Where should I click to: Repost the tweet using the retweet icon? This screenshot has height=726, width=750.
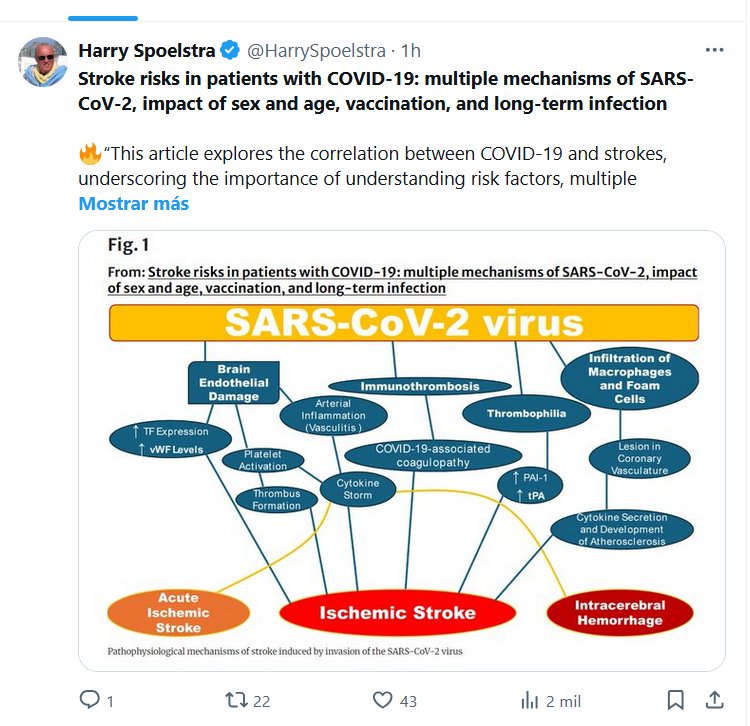tap(237, 700)
